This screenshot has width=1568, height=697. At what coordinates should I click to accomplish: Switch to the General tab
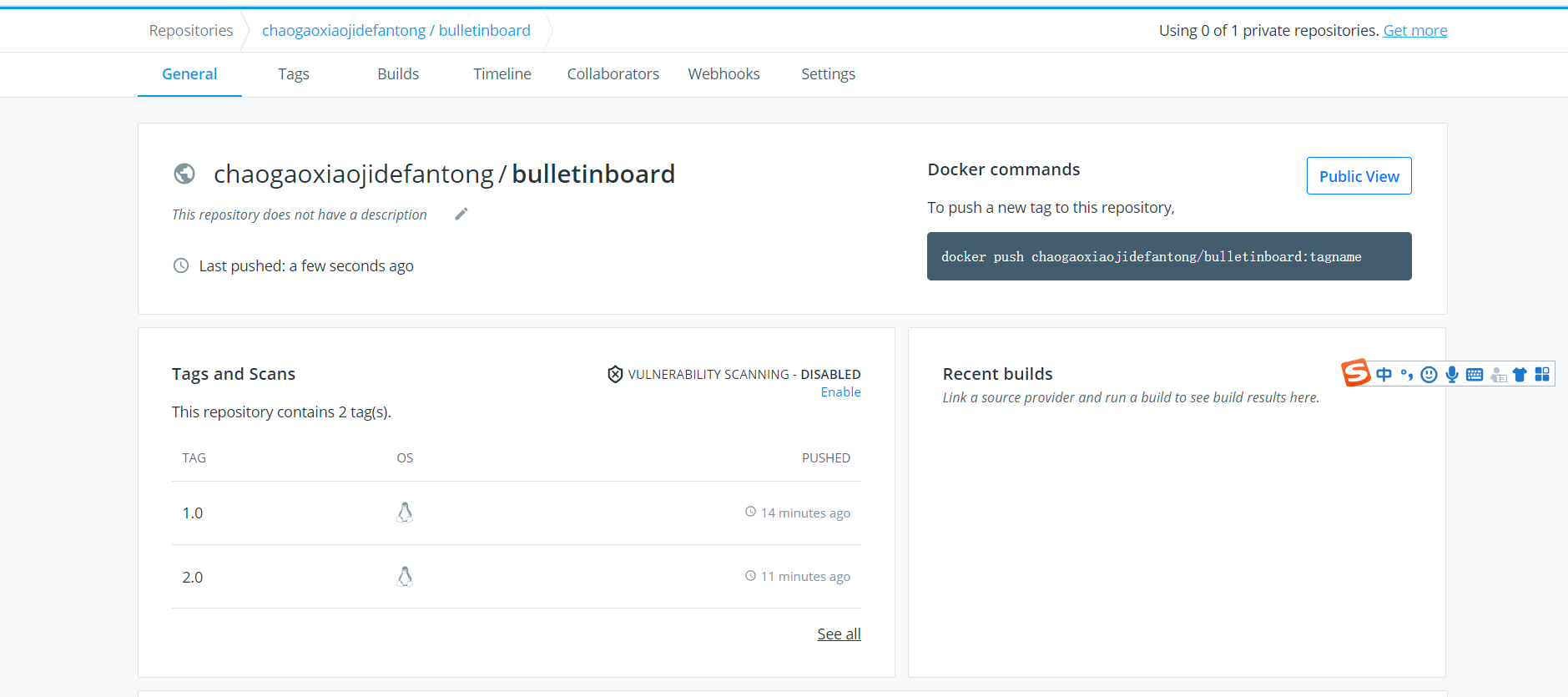click(x=189, y=73)
